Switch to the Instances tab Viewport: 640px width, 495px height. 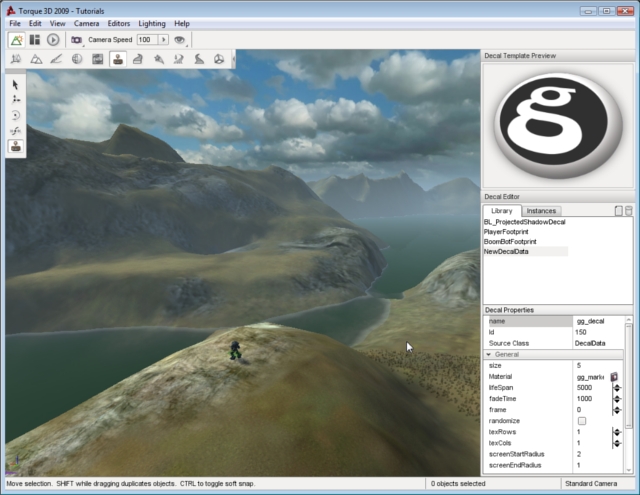pyautogui.click(x=541, y=211)
